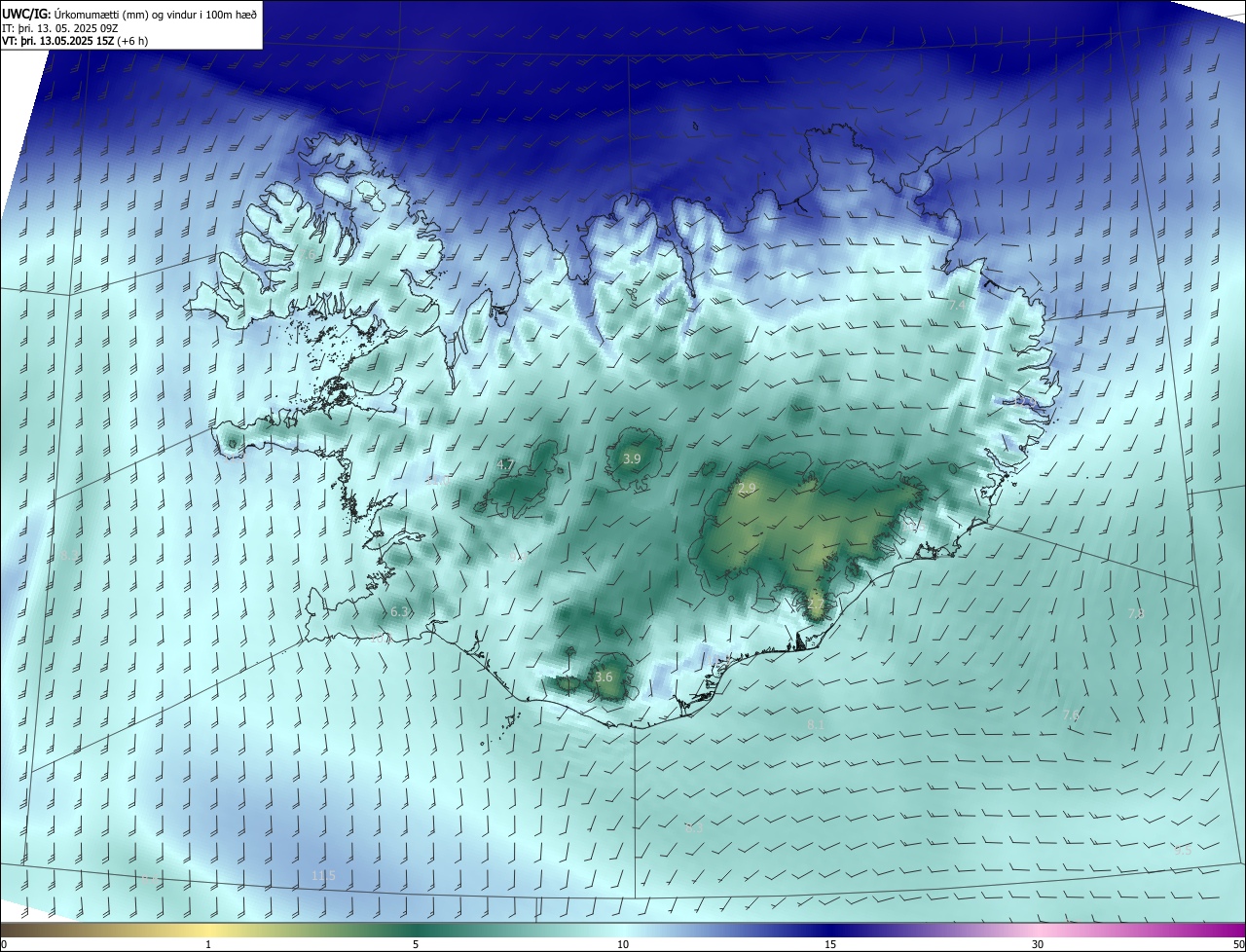Click the 8.3 value over the southern sea
The image size is (1246, 952).
694,828
